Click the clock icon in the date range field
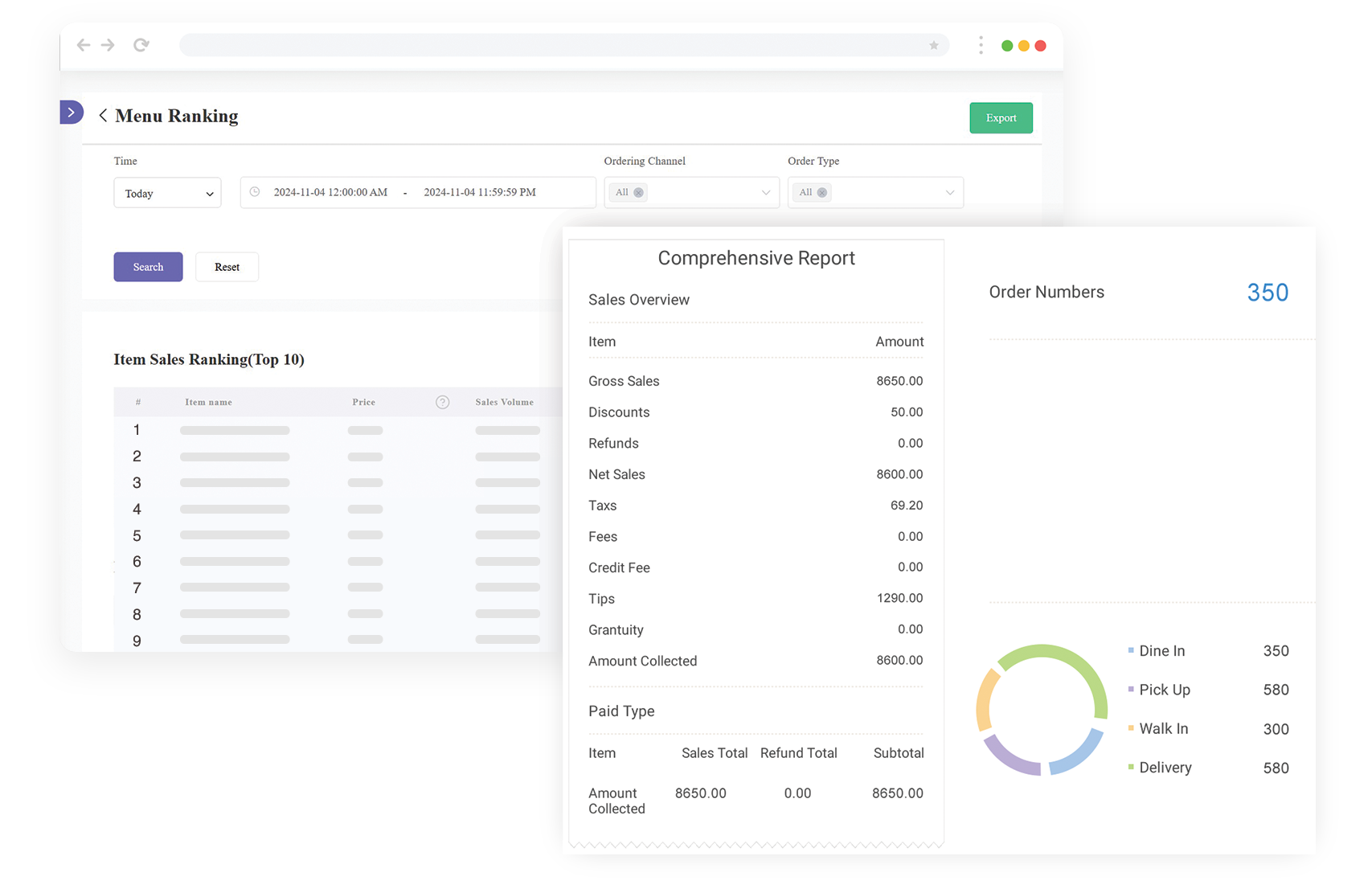Image resolution: width=1372 pixels, height=893 pixels. click(256, 192)
